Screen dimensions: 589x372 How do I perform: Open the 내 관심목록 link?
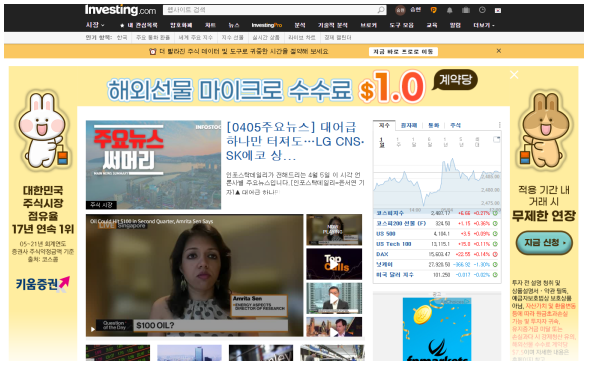(x=142, y=26)
